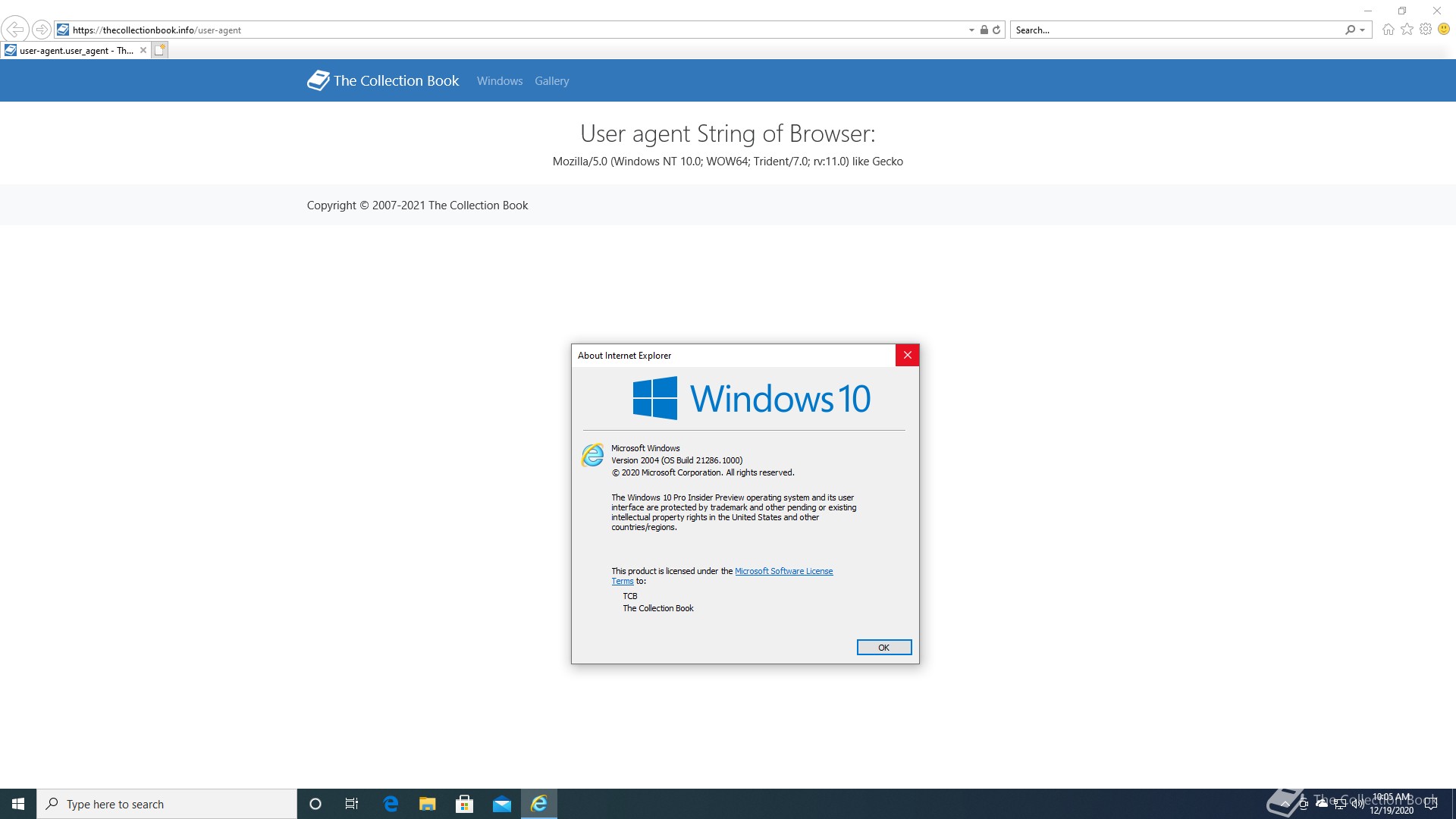Go back with the IE back arrow
This screenshot has height=819, width=1456.
15,30
